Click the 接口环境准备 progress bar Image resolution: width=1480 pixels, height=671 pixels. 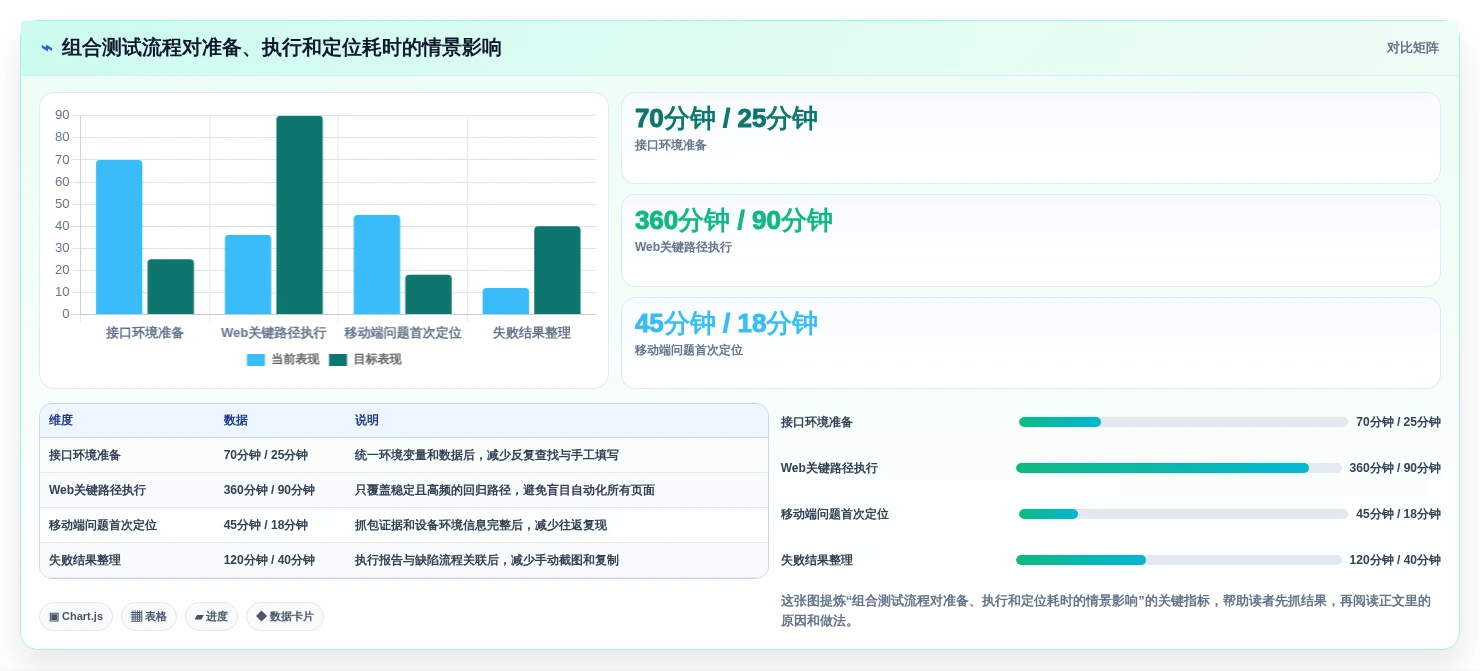(x=1183, y=422)
